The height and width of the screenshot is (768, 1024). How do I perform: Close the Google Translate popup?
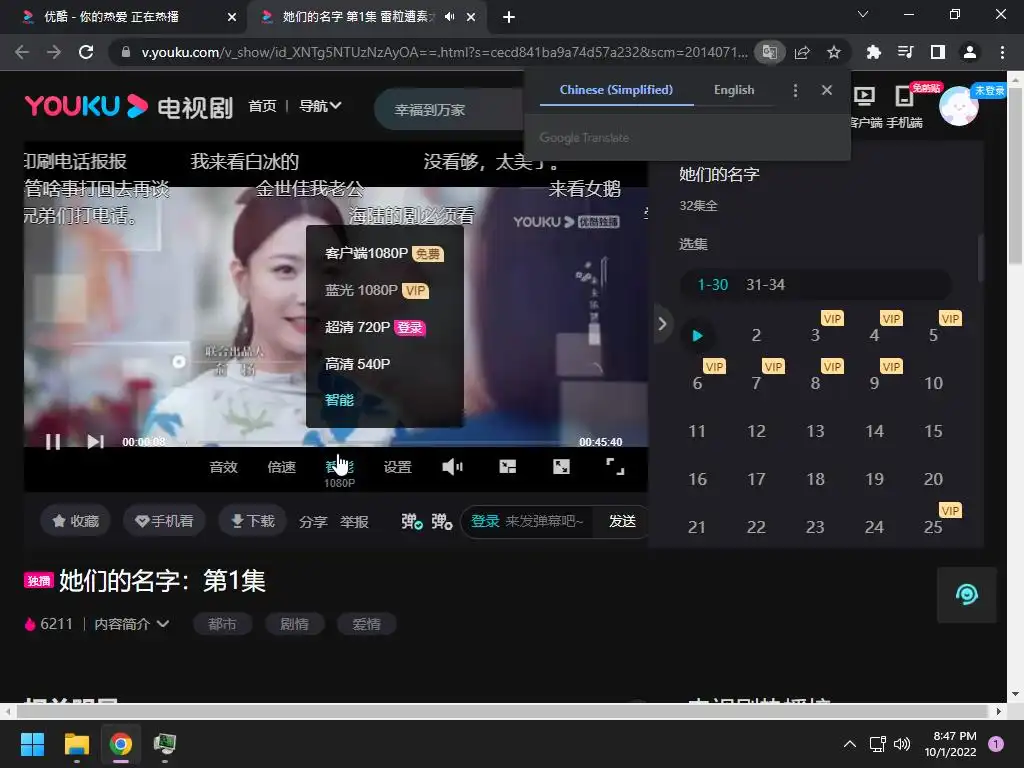point(827,90)
